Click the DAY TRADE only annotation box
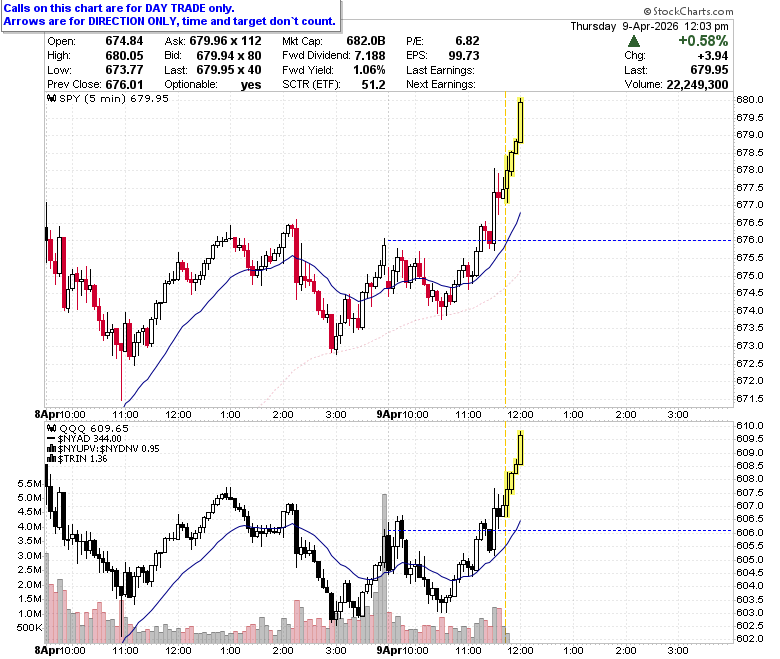780x659 pixels. tap(171, 15)
